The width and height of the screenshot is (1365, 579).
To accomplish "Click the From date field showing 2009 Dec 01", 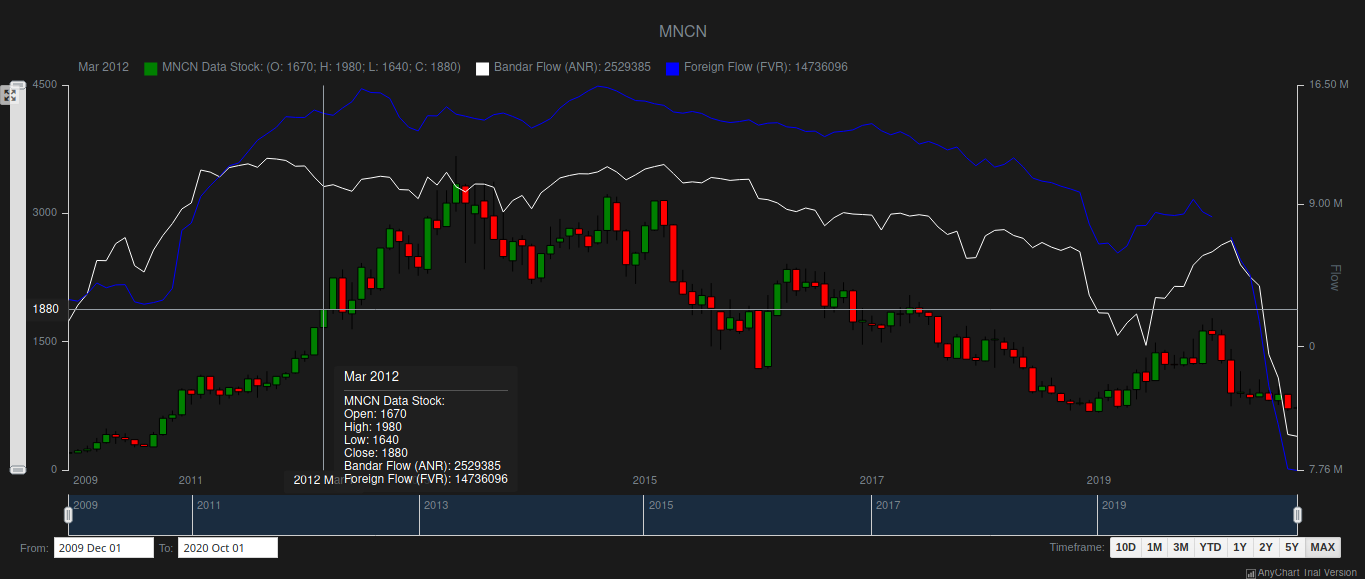I will [x=104, y=547].
